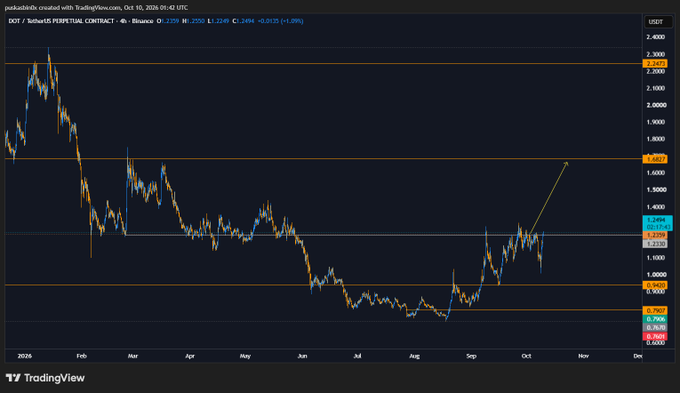
Task: Select the orange horizontal line at 2.2473
Action: (x=324, y=63)
